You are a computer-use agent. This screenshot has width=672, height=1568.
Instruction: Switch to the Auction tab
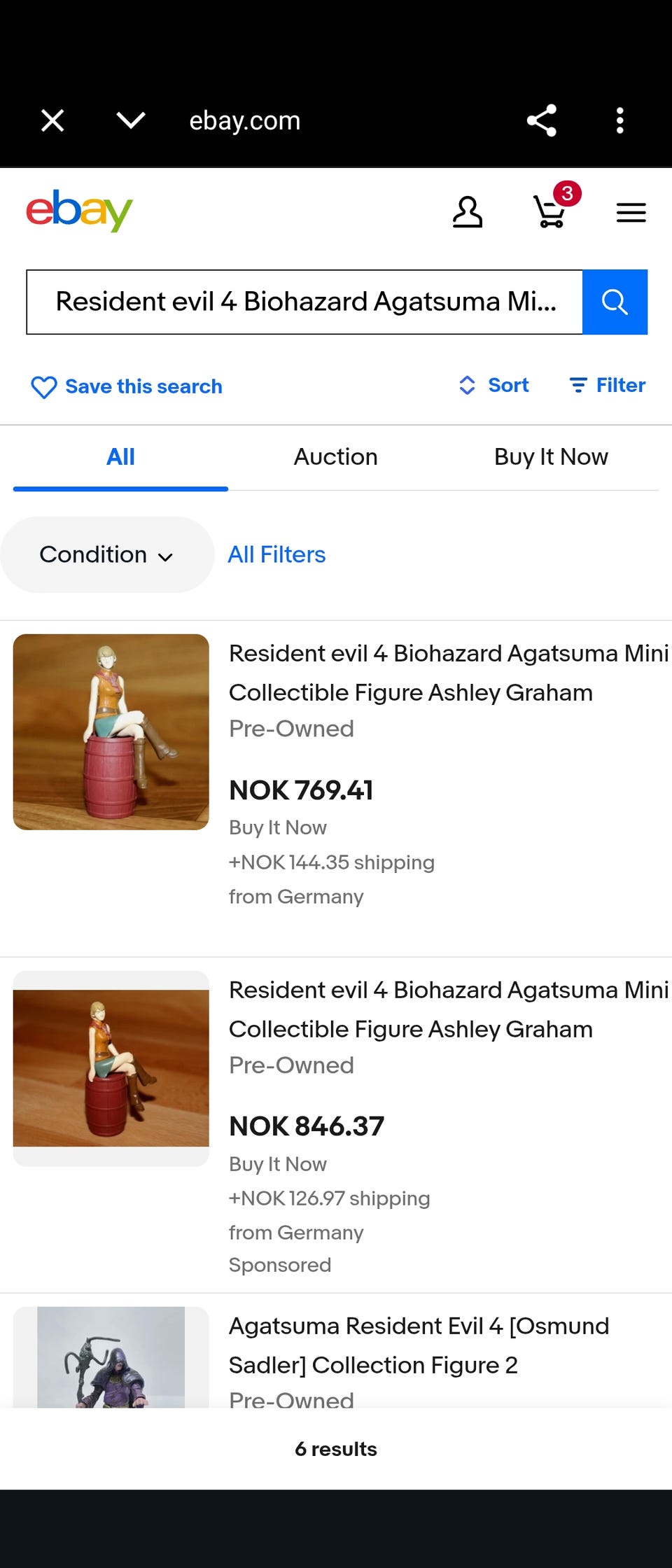pyautogui.click(x=335, y=457)
